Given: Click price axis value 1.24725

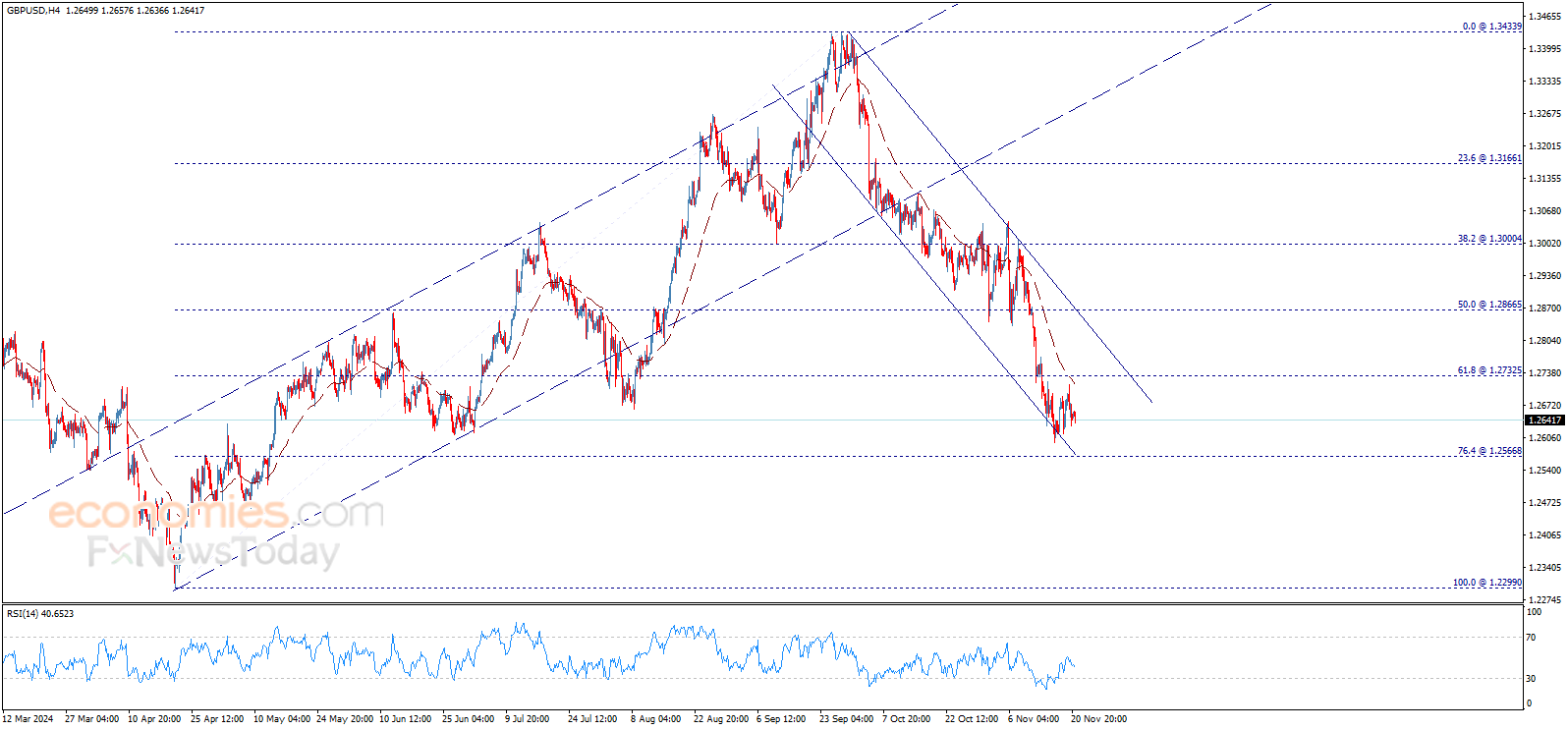Looking at the screenshot, I should (x=1545, y=503).
